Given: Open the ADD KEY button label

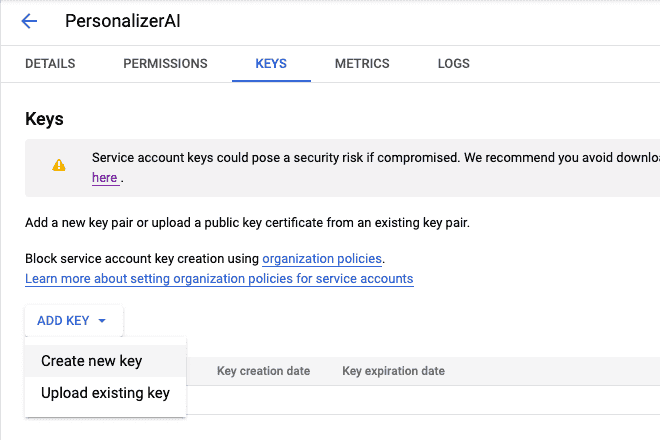Looking at the screenshot, I should [63, 321].
